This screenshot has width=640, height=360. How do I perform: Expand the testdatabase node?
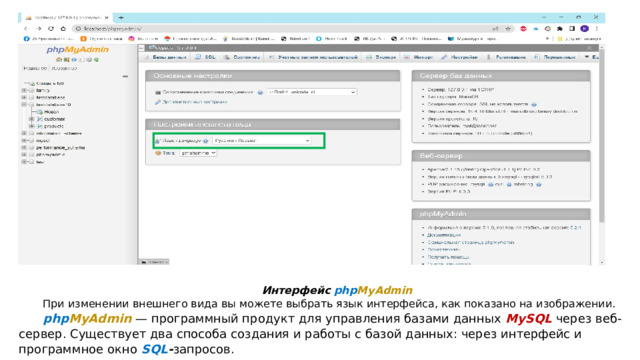click(x=24, y=98)
